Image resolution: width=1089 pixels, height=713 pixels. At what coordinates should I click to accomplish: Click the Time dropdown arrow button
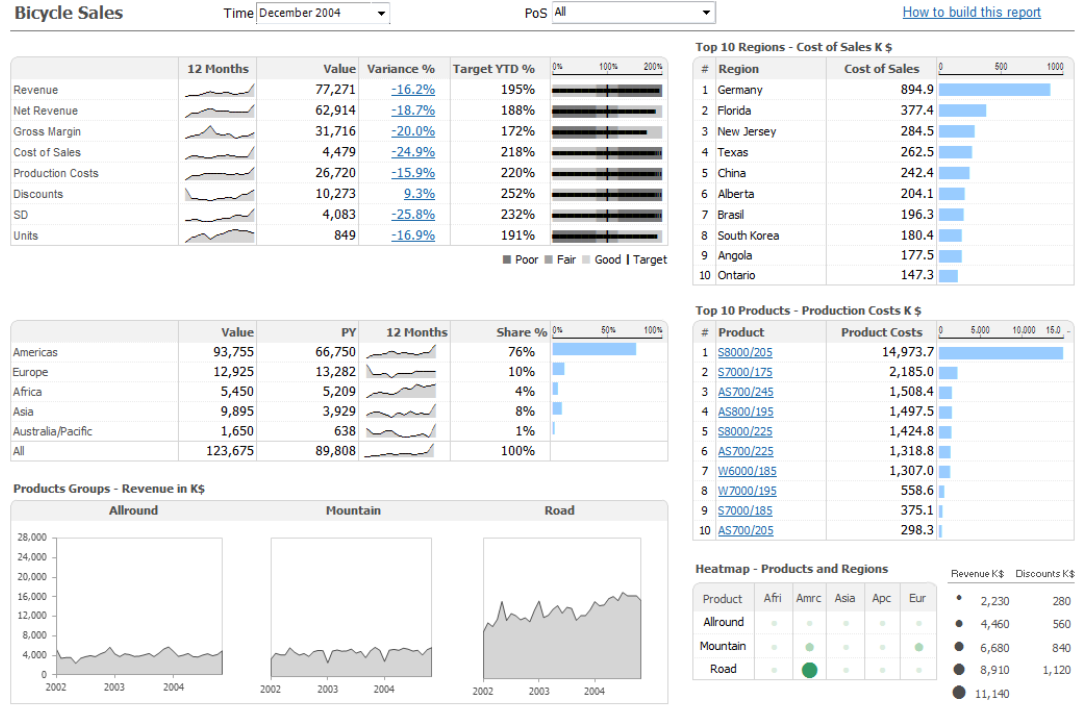pyautogui.click(x=381, y=13)
